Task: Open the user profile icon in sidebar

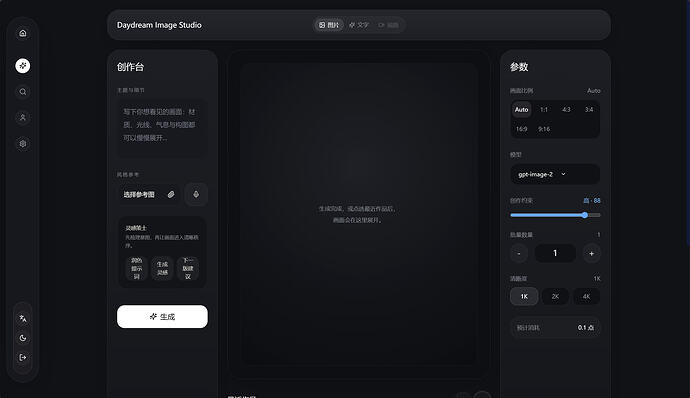Action: click(23, 118)
